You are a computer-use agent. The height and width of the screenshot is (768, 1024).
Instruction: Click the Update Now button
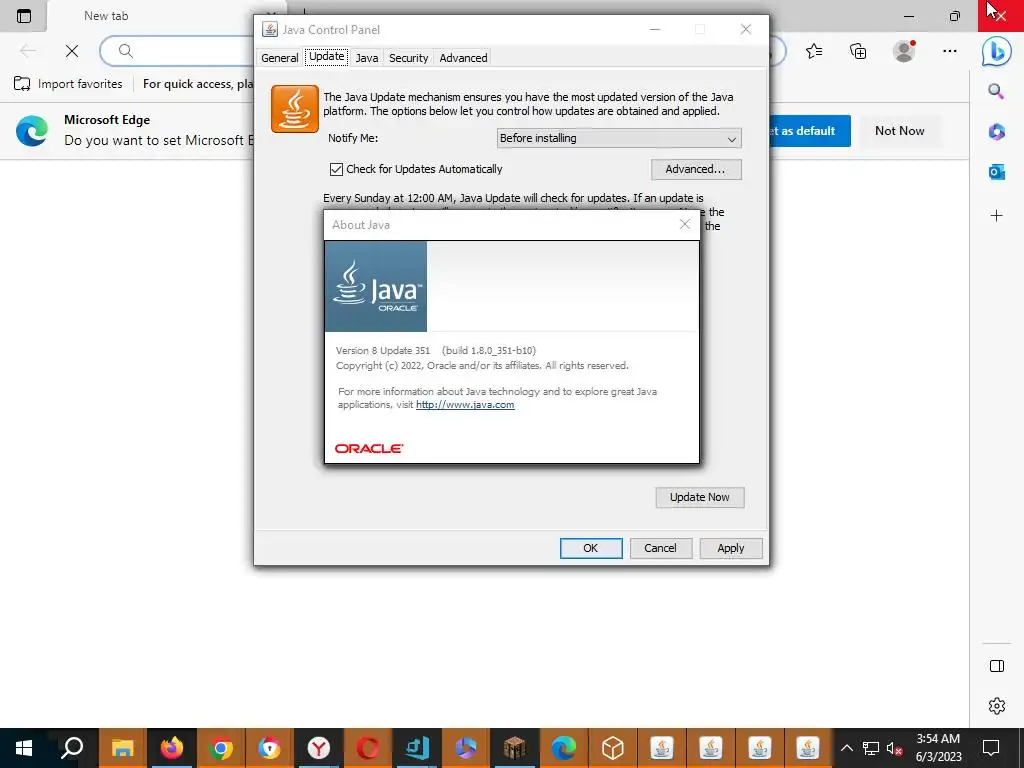699,497
